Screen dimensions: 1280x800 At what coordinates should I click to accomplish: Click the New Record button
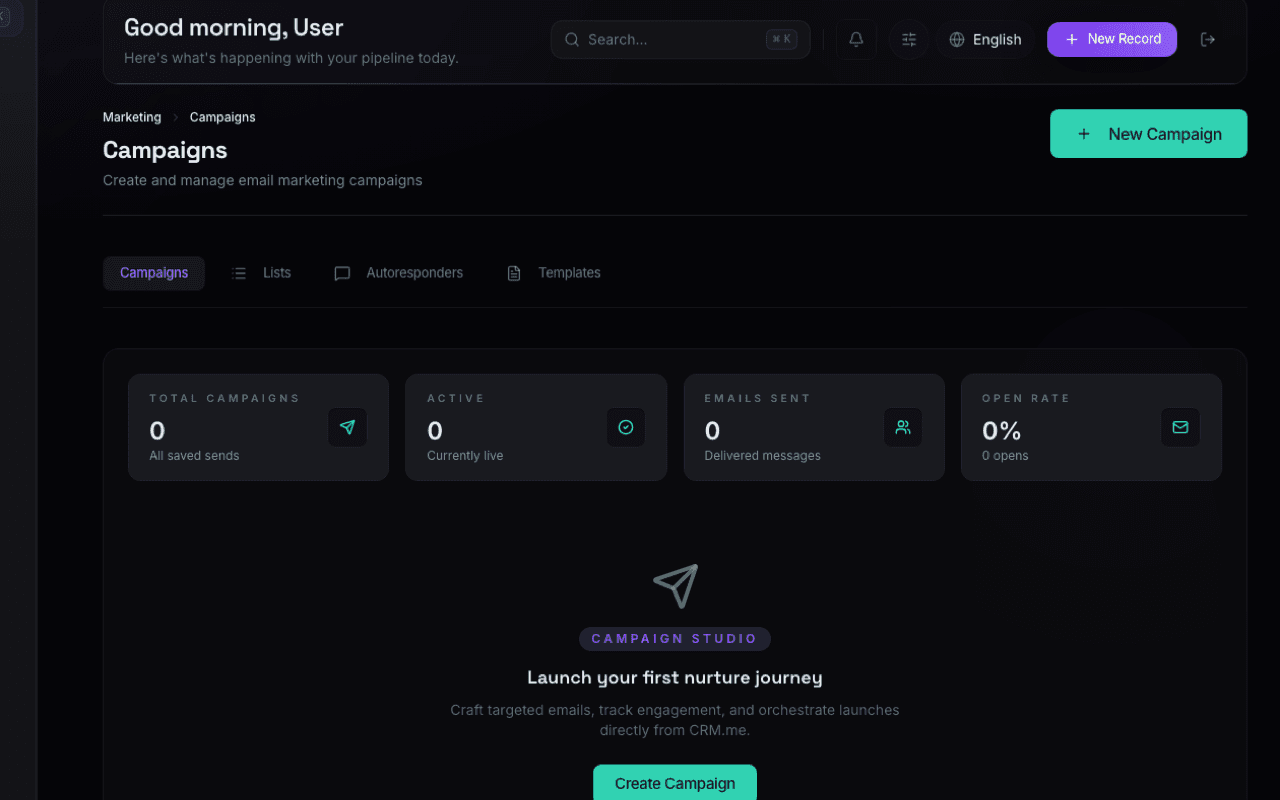1111,39
